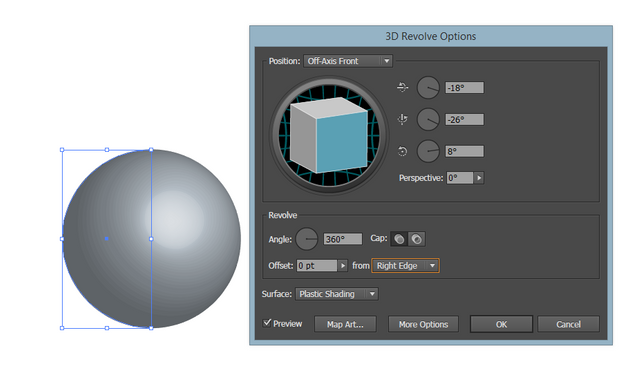Open the Offset value arrow
This screenshot has height=375, width=640.
pos(342,266)
